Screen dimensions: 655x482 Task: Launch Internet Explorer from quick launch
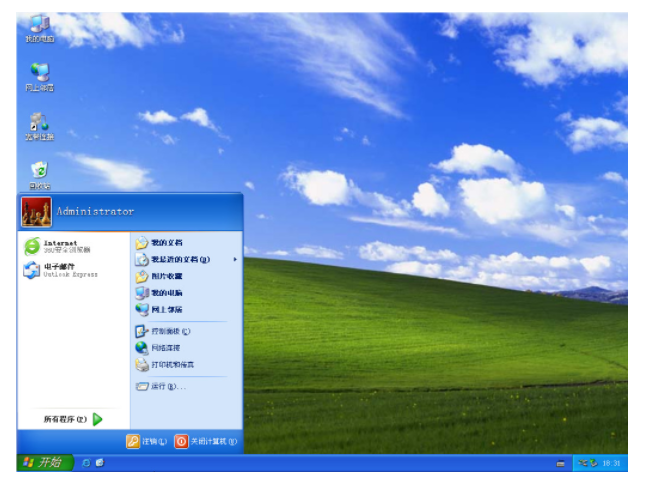click(86, 463)
